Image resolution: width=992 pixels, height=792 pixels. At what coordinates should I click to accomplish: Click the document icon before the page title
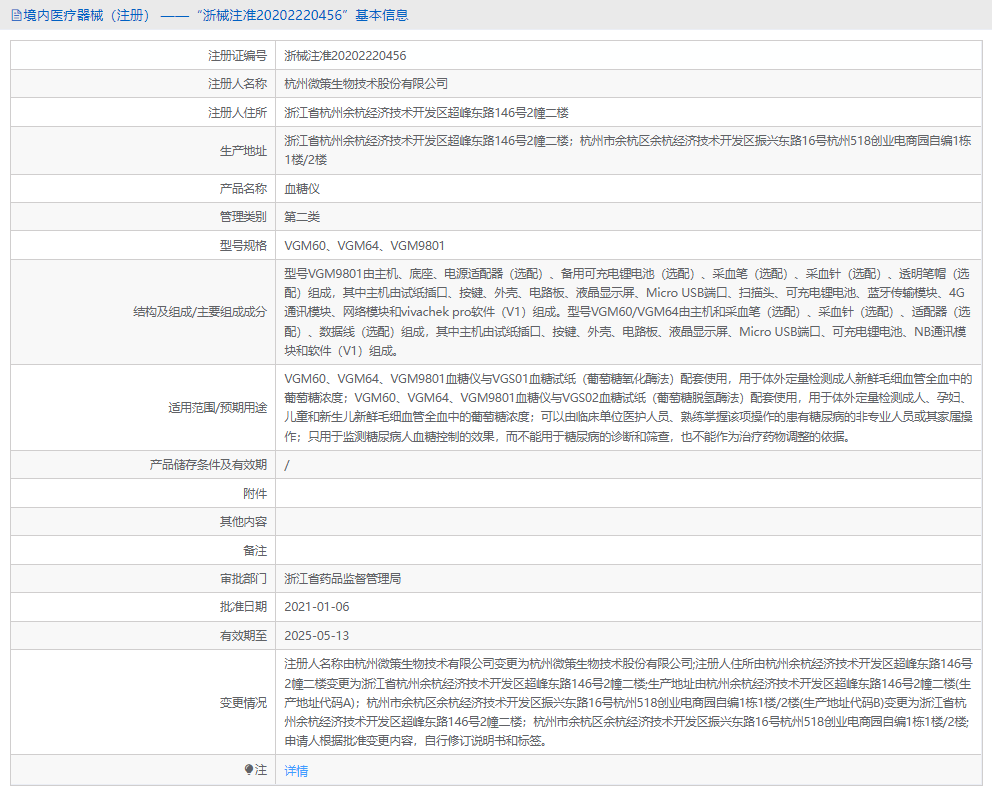click(15, 14)
